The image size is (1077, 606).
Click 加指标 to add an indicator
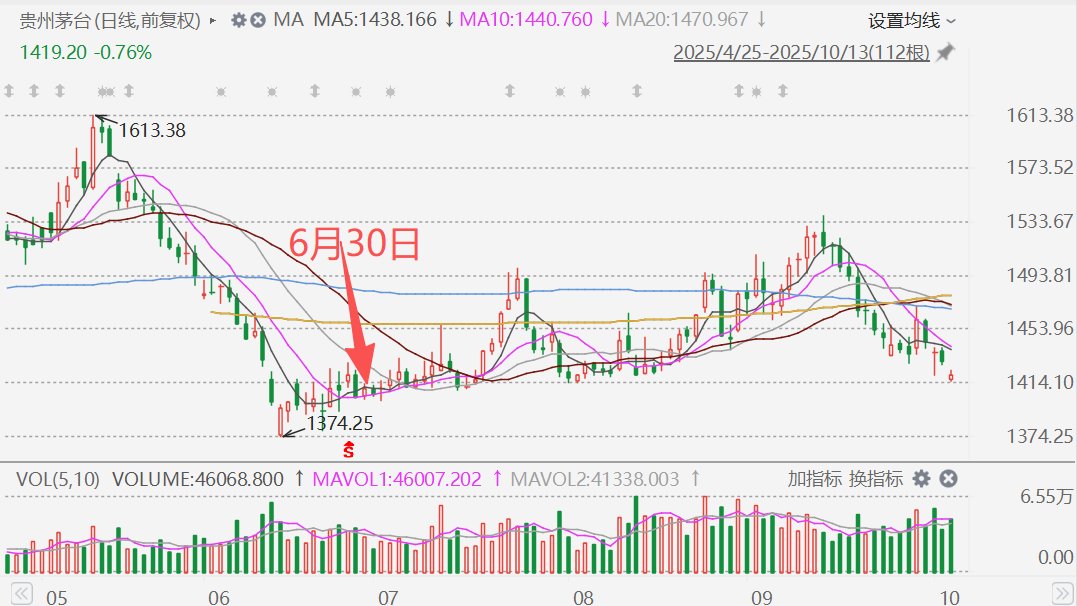(813, 479)
